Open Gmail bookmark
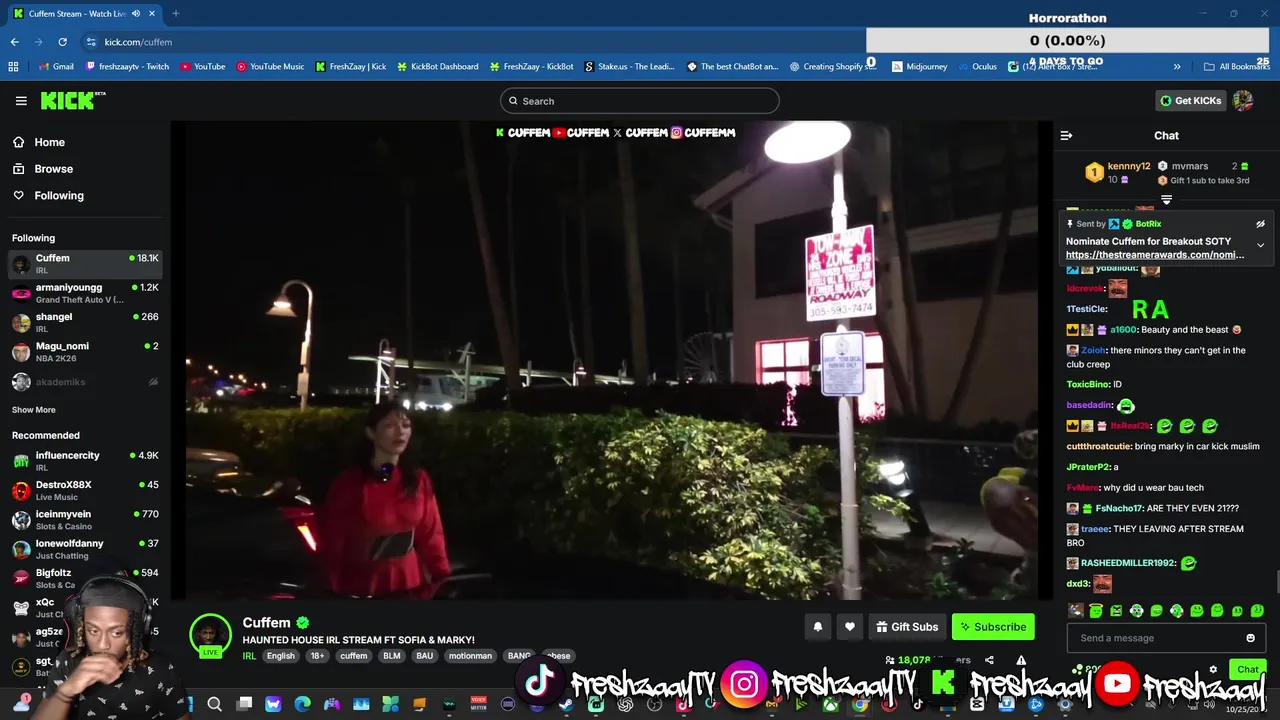The height and width of the screenshot is (720, 1280). coord(56,67)
